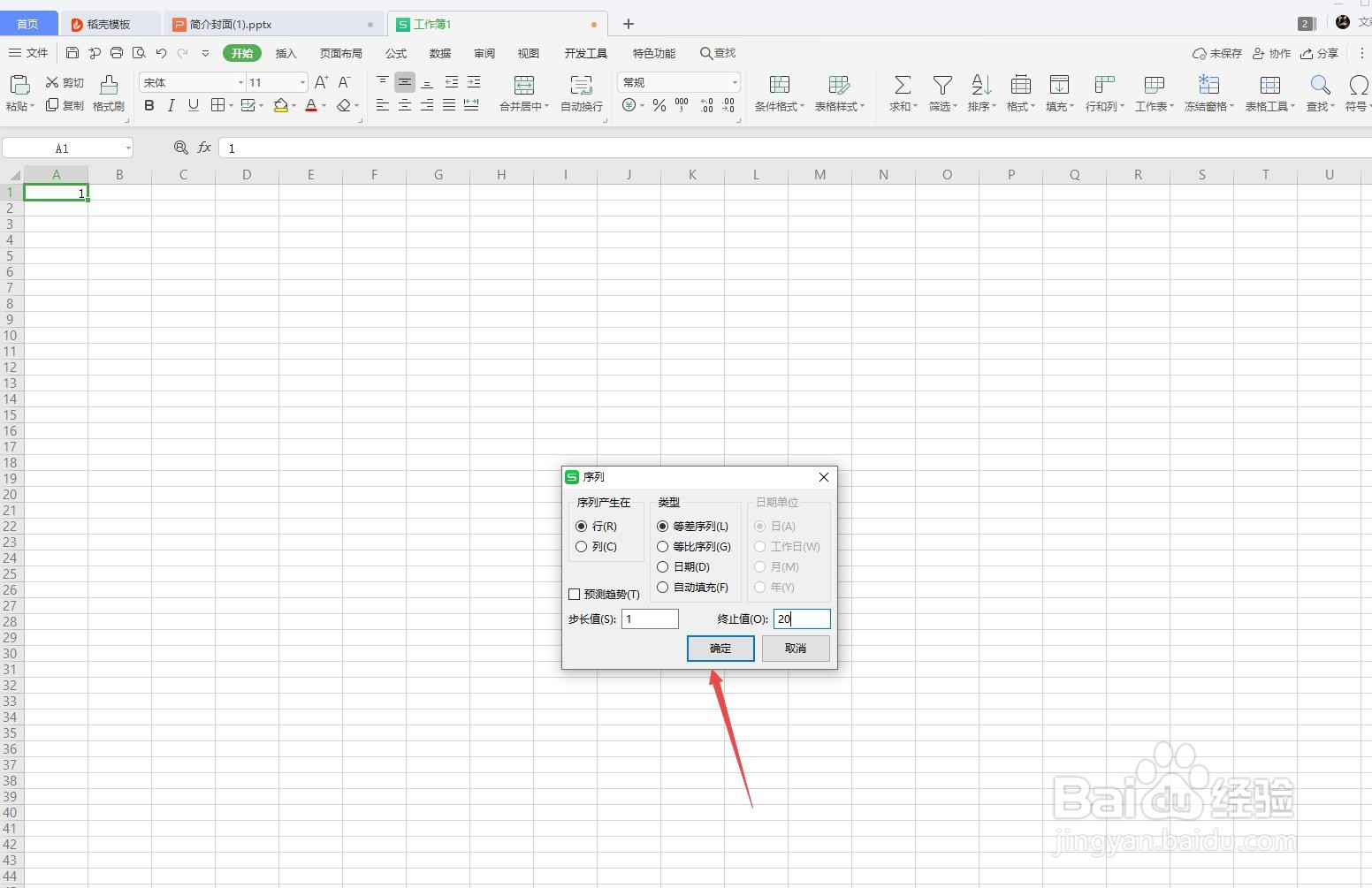Add a new tab with plus button
The image size is (1372, 888).
tap(629, 24)
